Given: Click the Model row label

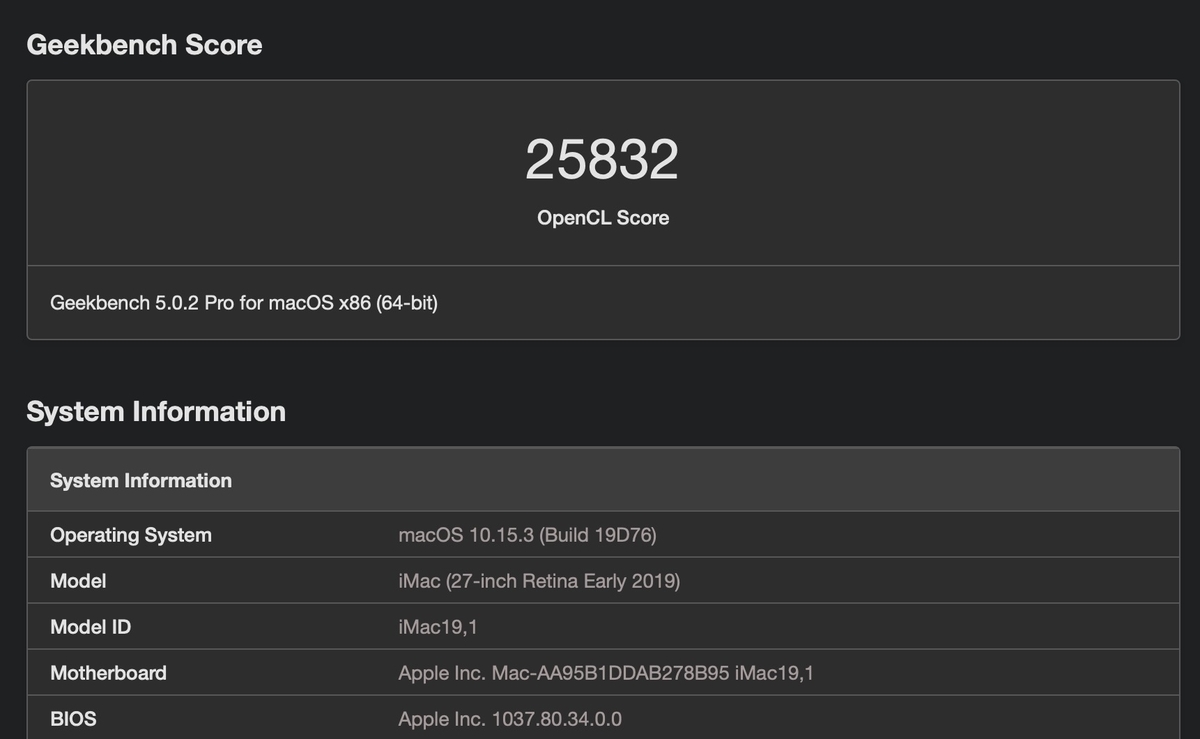Looking at the screenshot, I should pos(78,581).
